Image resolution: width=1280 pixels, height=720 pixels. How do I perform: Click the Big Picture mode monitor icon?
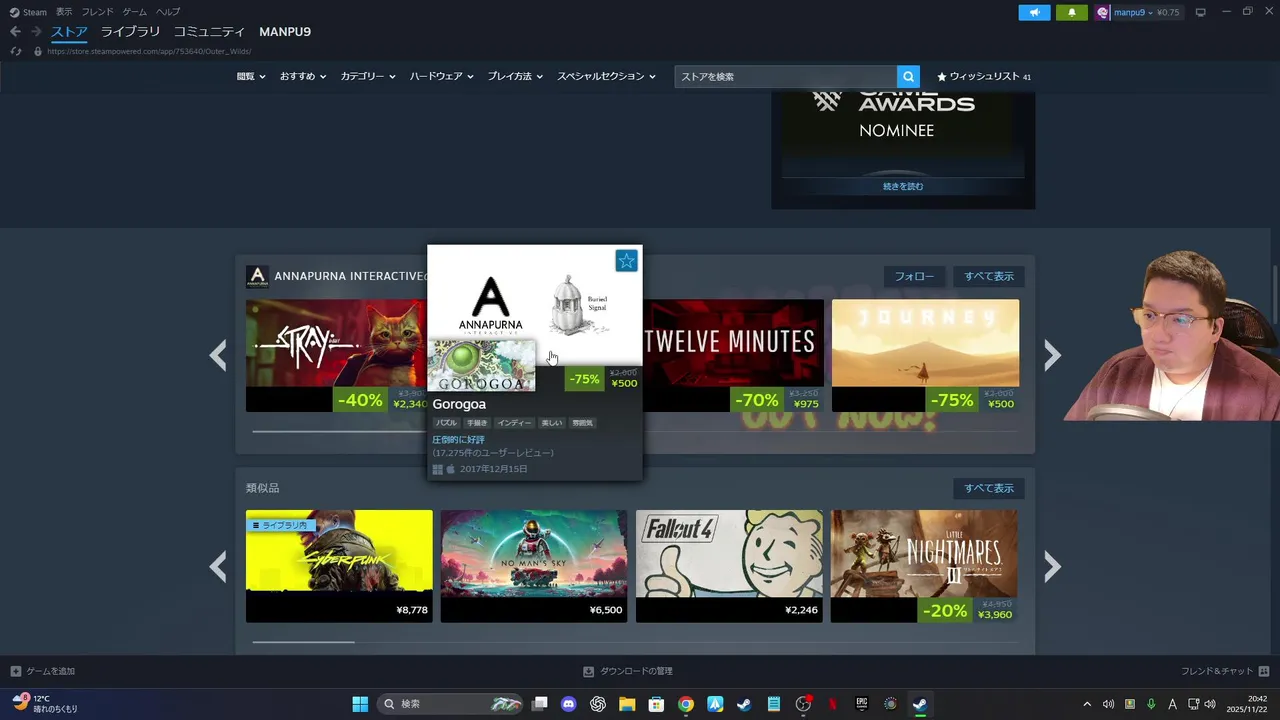tap(1200, 12)
